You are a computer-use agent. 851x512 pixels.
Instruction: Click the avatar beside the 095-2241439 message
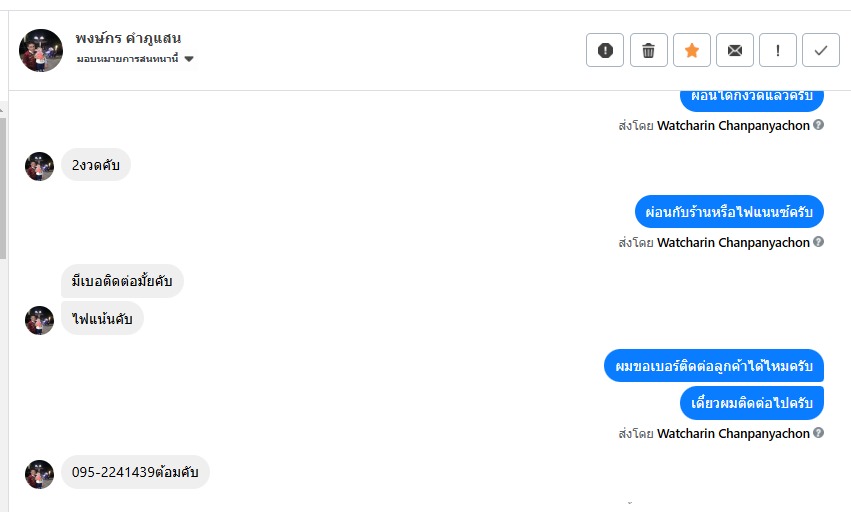[39, 474]
